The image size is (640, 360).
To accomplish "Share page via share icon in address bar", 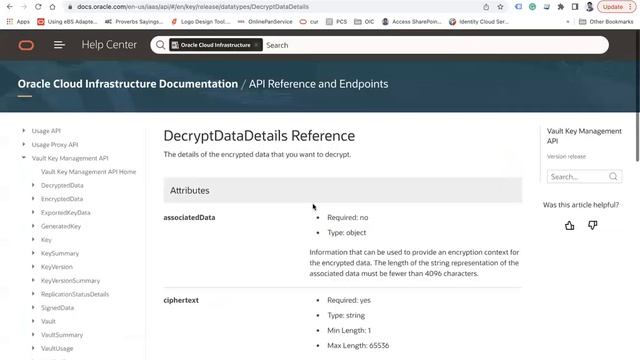I will point(486,7).
